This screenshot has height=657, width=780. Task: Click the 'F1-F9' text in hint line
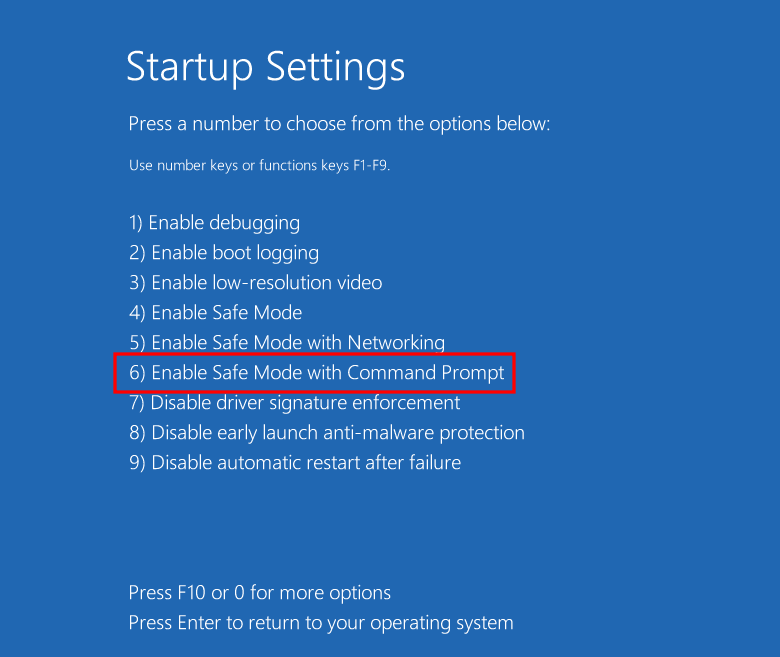(x=367, y=165)
